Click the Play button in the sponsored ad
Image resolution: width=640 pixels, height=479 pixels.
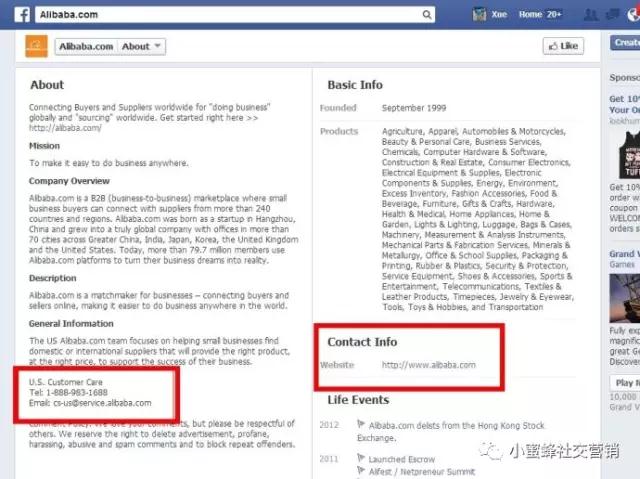625,383
